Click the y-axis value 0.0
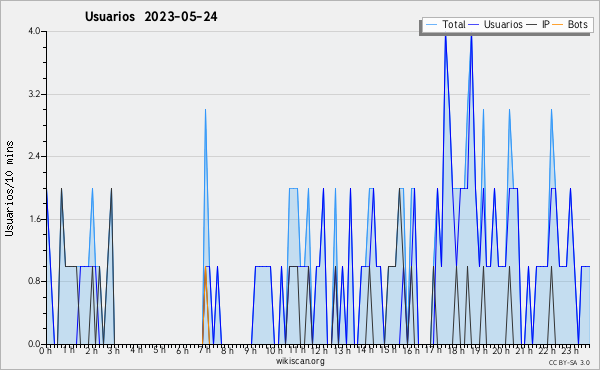Screen dimensions: 600x370 tap(34, 344)
